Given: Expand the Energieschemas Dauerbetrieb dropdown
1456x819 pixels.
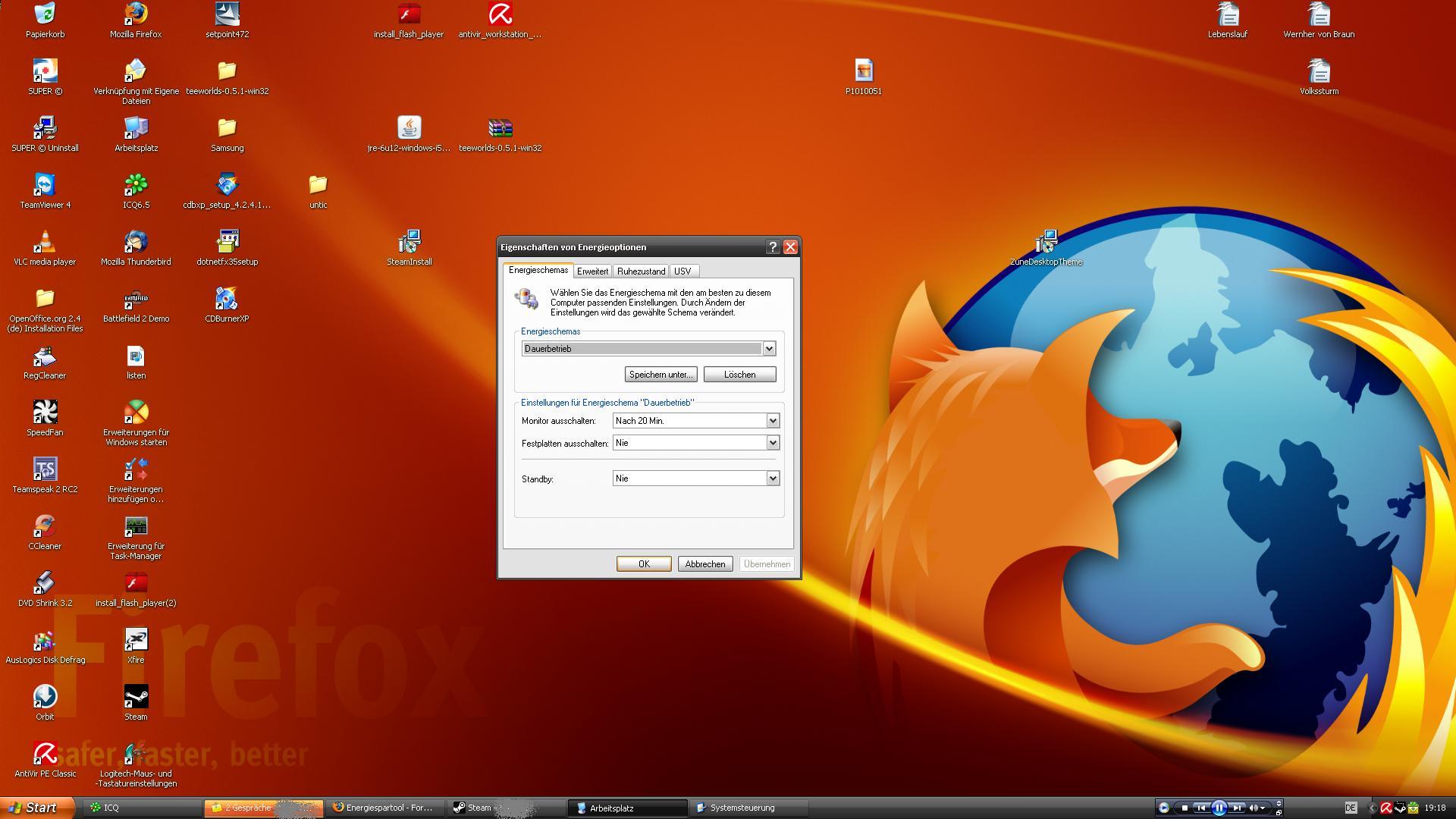Looking at the screenshot, I should tap(769, 349).
